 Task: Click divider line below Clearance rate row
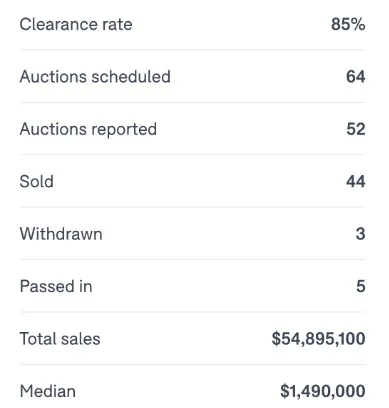click(x=192, y=50)
